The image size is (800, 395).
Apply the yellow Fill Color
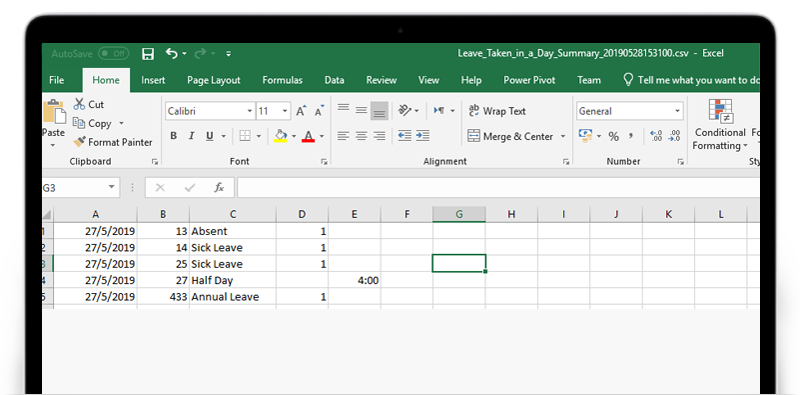click(281, 136)
